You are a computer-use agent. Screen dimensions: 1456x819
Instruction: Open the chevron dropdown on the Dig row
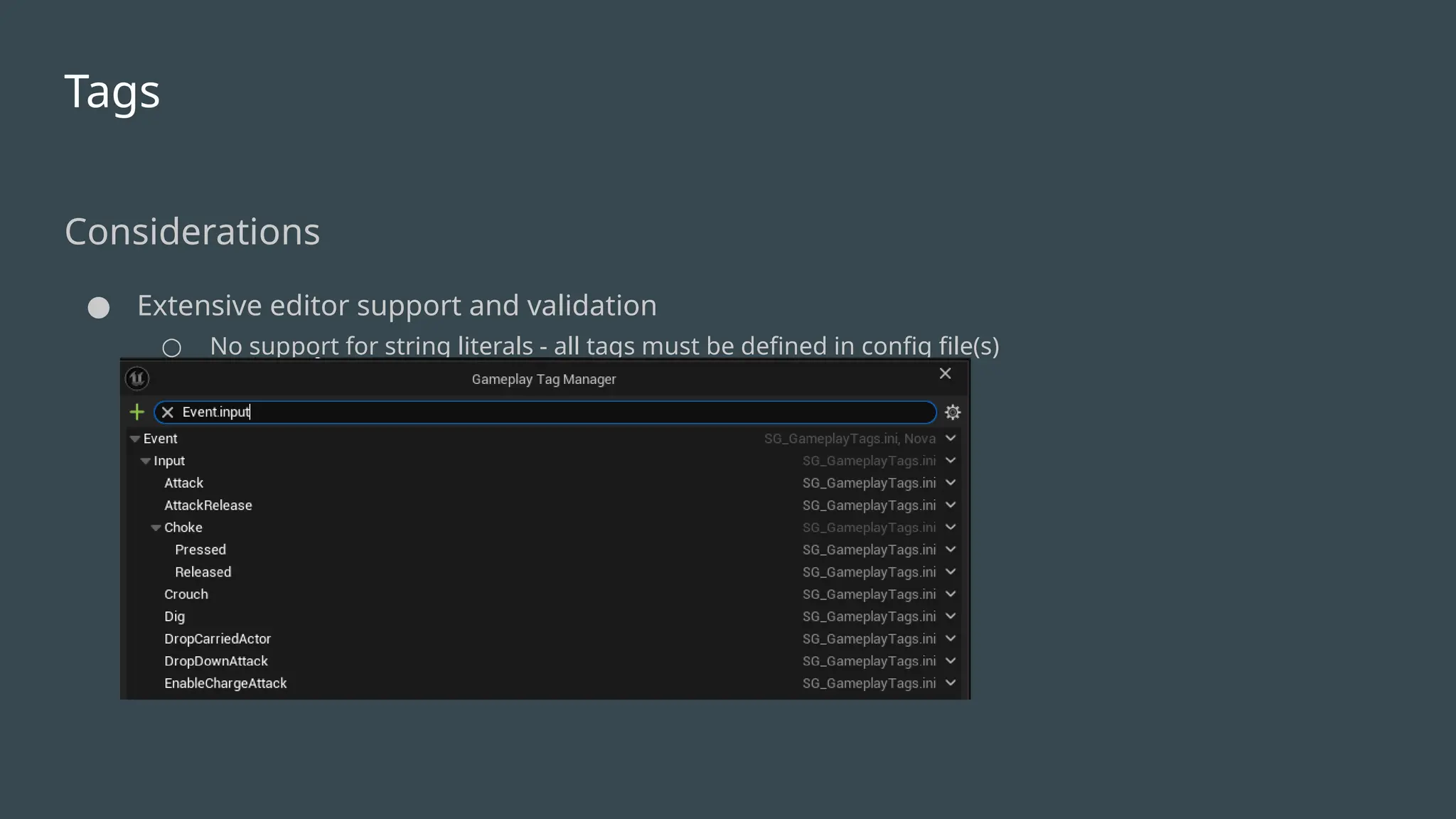point(951,616)
